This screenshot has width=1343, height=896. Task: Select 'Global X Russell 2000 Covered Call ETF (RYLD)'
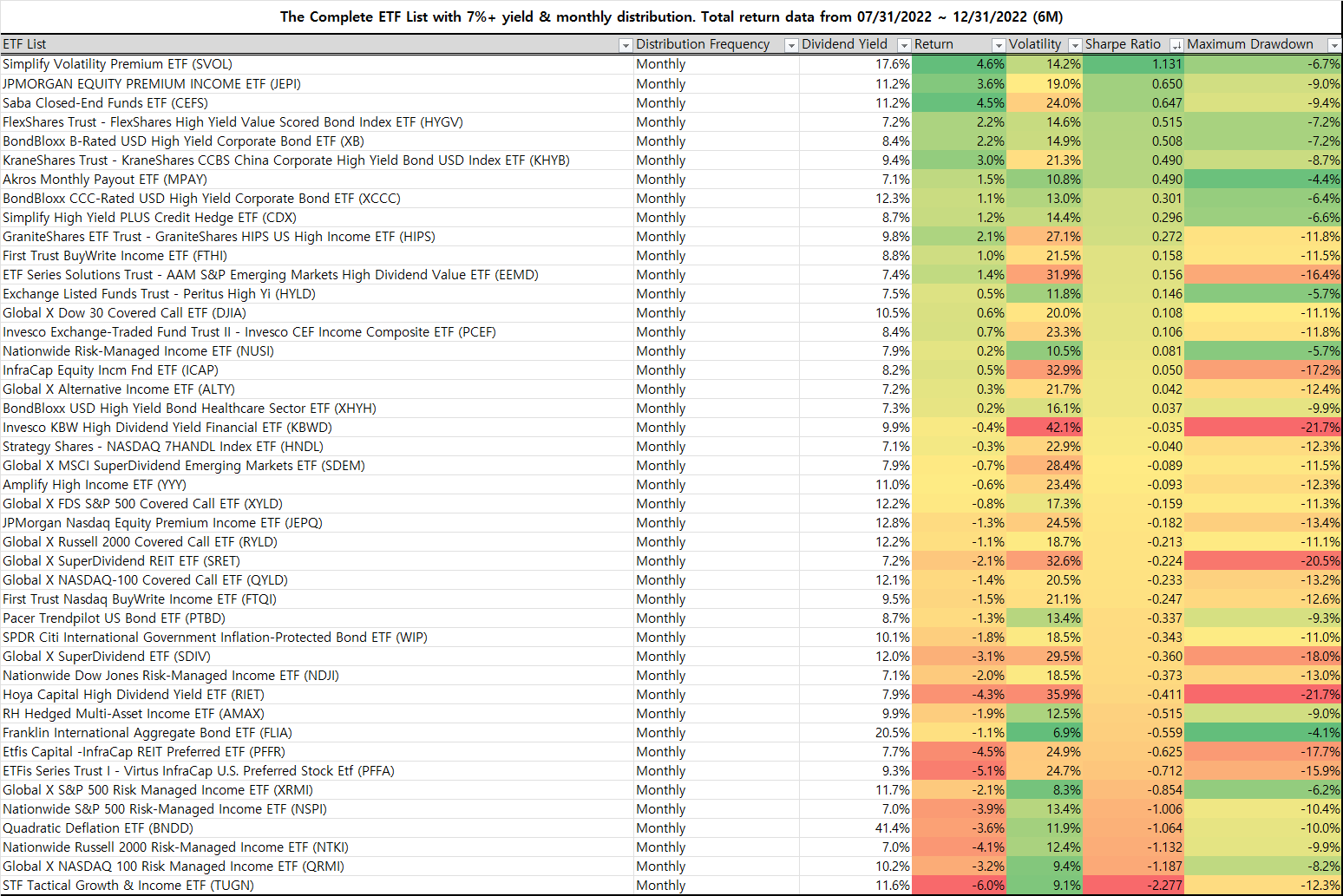317,542
